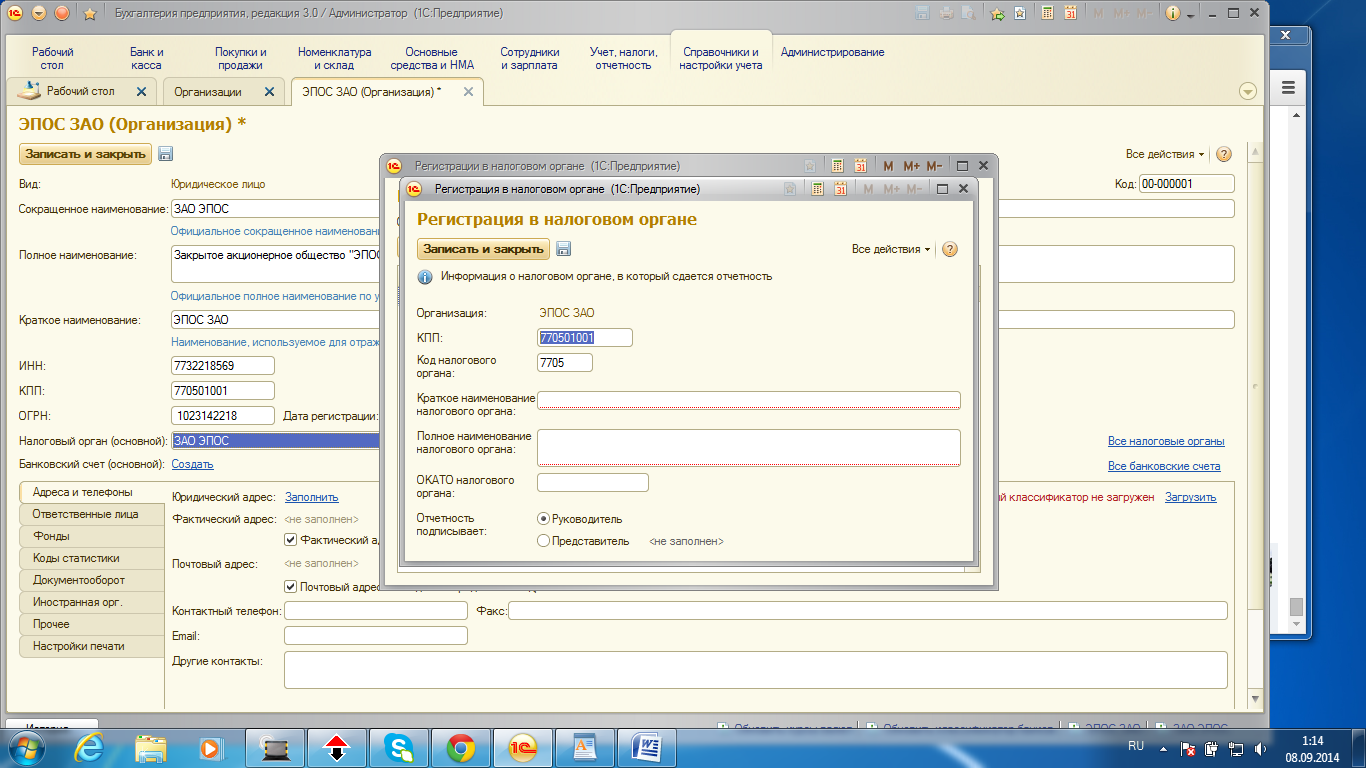Add to favorites via main title bar star icon
The height and width of the screenshot is (768, 1366).
[997, 13]
